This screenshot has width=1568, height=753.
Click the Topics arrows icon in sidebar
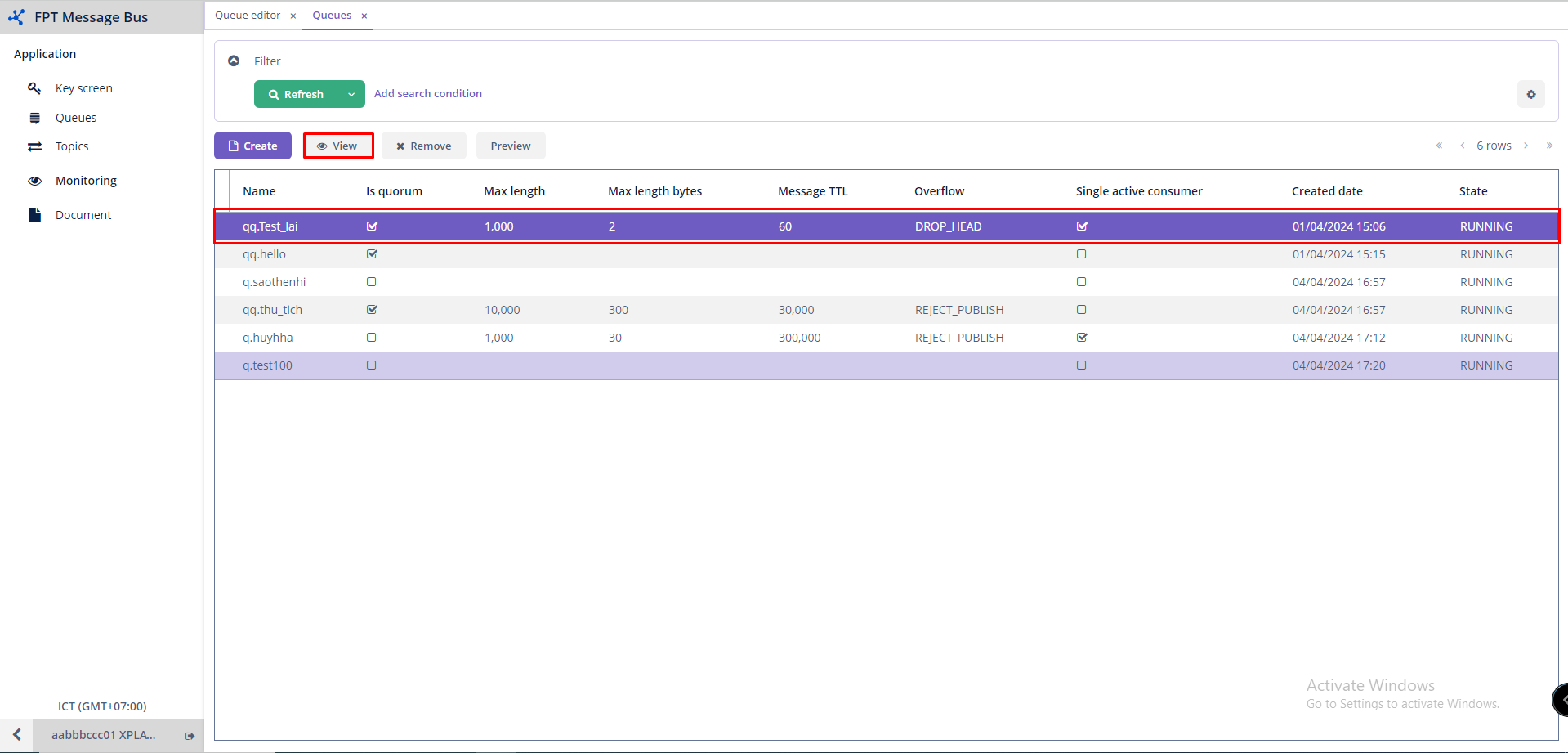pos(34,146)
